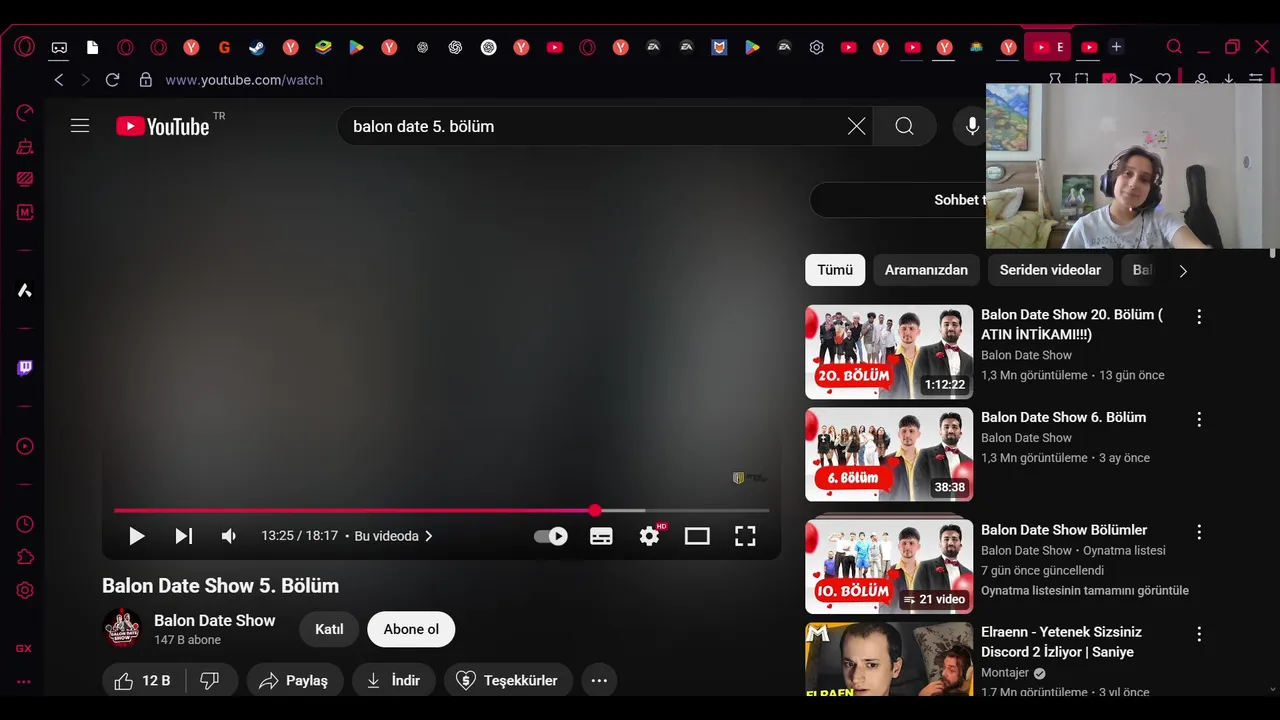
Task: Subscribe with the Abone ol button
Action: point(411,629)
